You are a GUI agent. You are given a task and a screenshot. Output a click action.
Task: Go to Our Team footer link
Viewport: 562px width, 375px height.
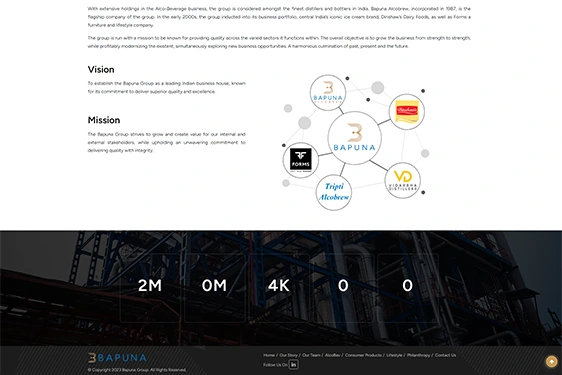[x=311, y=355]
